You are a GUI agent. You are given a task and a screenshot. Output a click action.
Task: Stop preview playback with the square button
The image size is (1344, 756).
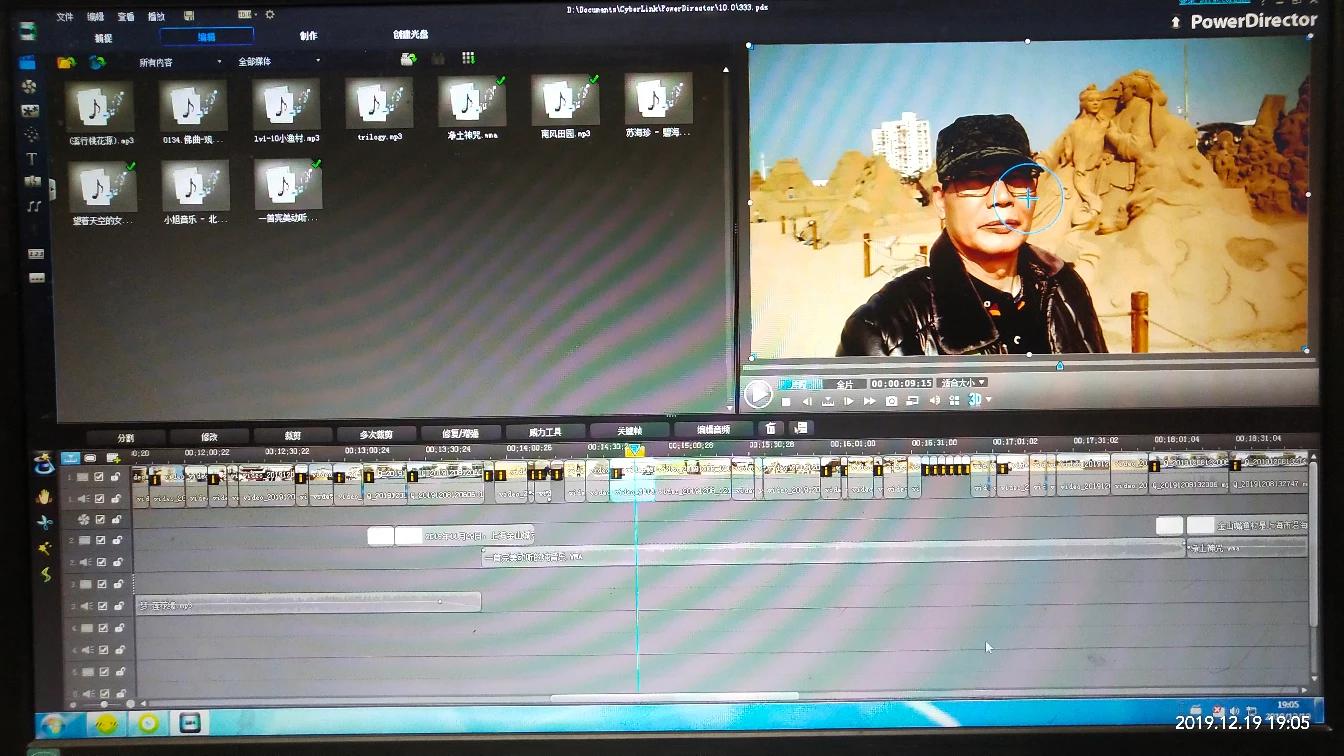(x=786, y=402)
